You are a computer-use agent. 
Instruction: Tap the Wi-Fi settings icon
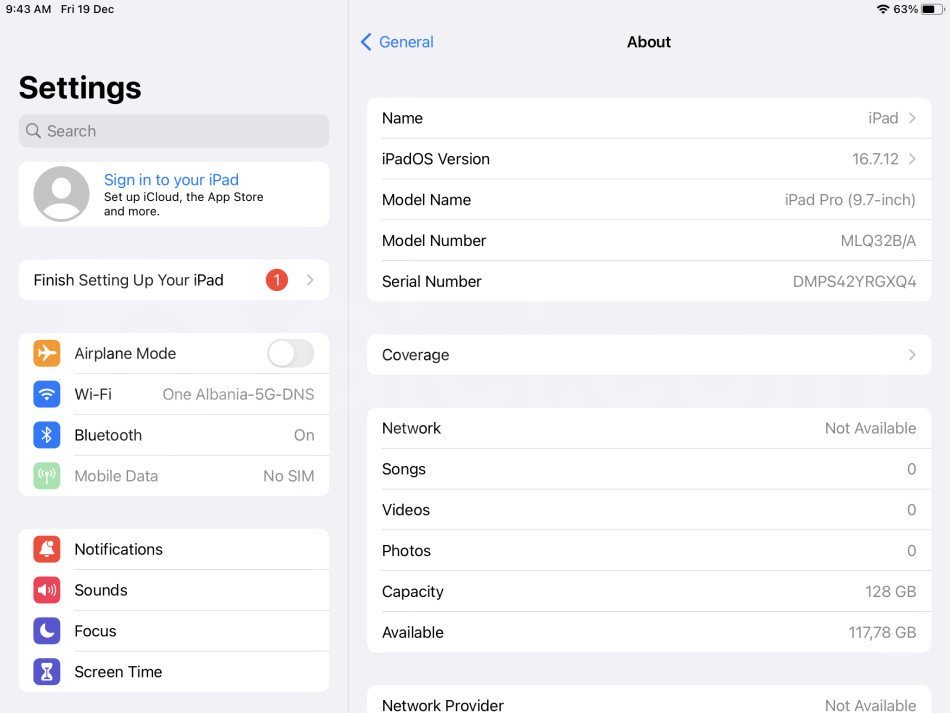[x=47, y=394]
